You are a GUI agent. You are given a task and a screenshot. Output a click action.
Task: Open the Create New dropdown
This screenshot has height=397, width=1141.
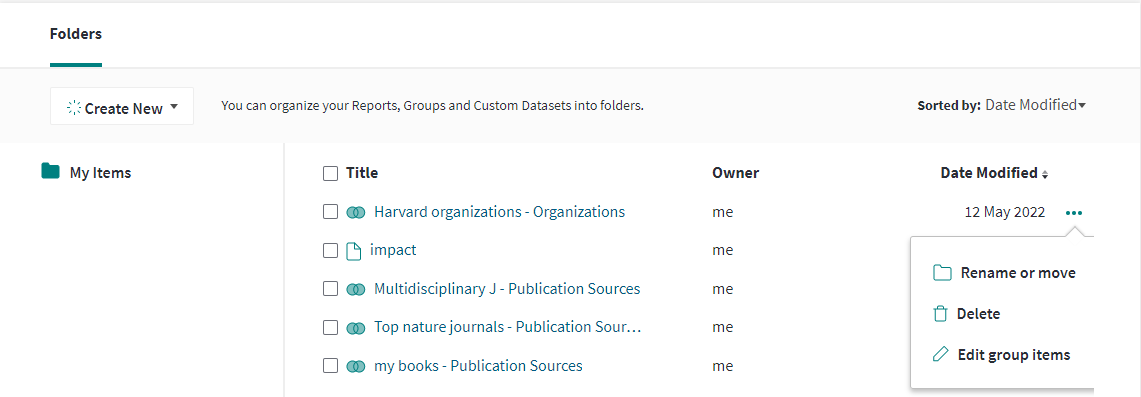pos(122,107)
